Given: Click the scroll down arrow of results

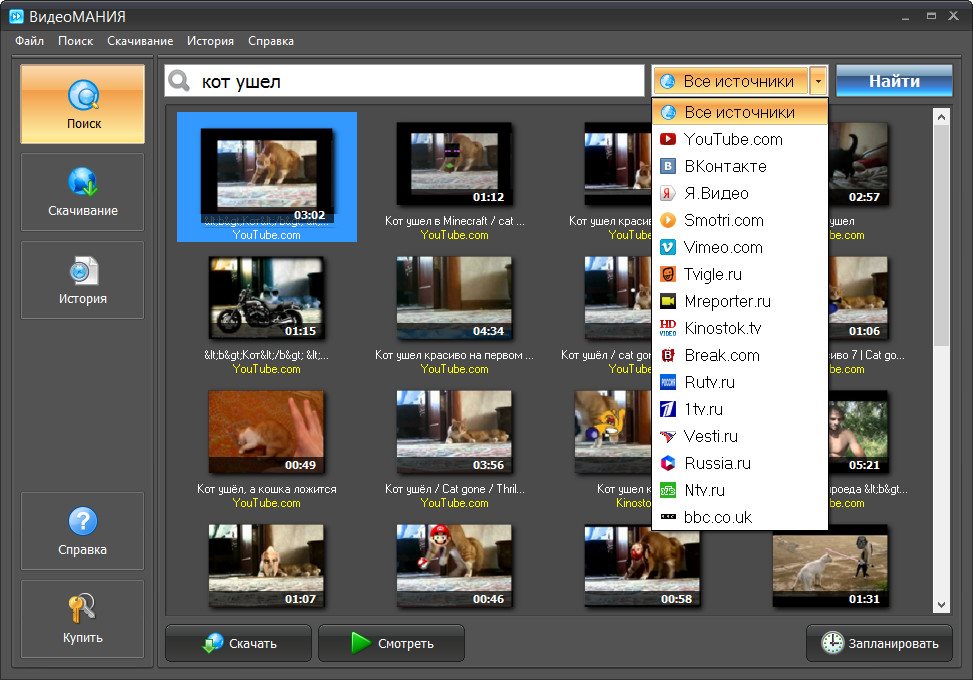Looking at the screenshot, I should click(941, 605).
